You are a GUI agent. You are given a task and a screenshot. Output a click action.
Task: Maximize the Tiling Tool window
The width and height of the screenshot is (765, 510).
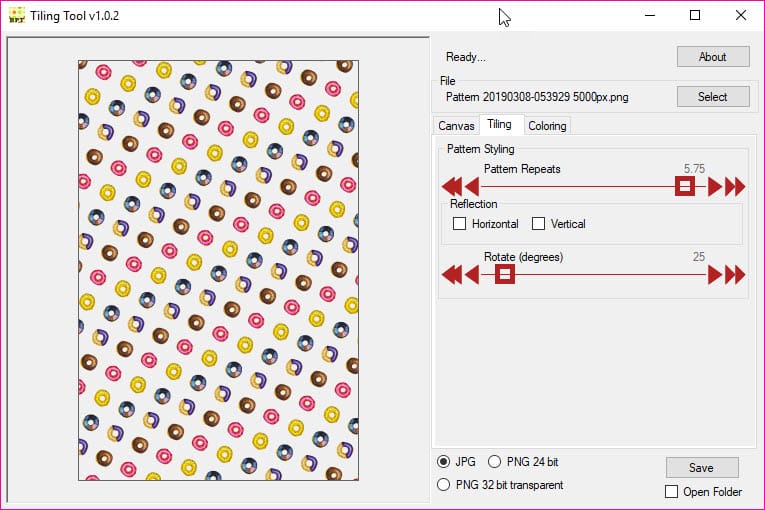coord(695,15)
